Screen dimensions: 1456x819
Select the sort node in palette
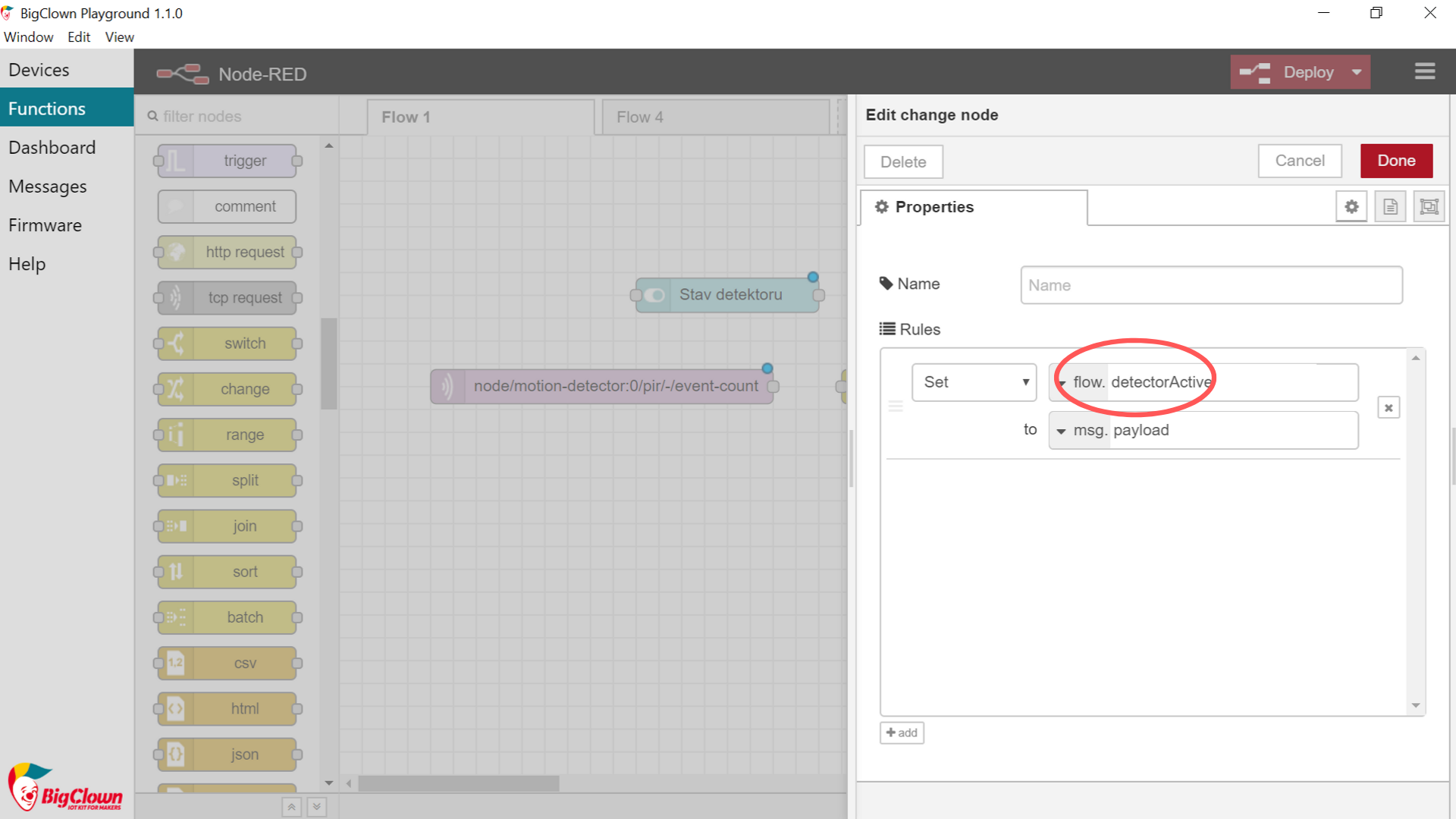[227, 572]
